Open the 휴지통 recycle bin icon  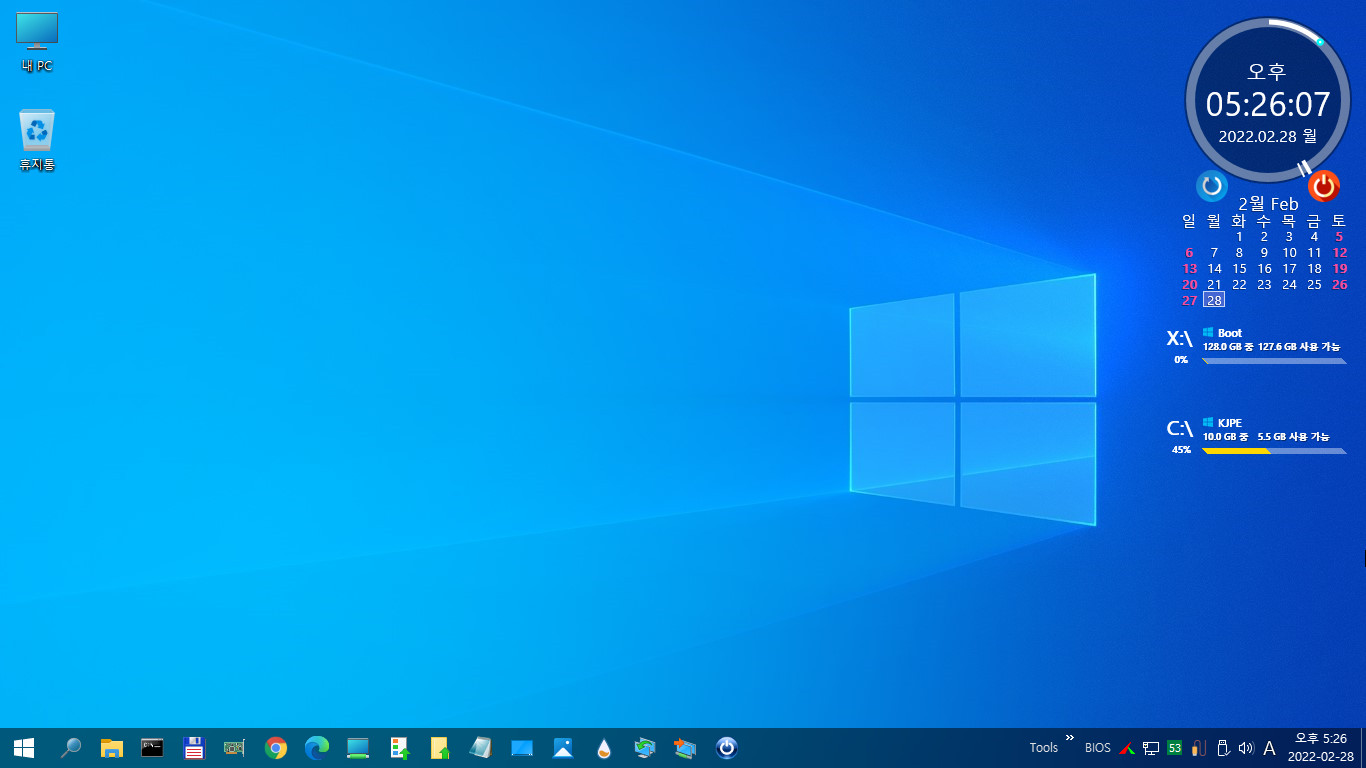[37, 141]
